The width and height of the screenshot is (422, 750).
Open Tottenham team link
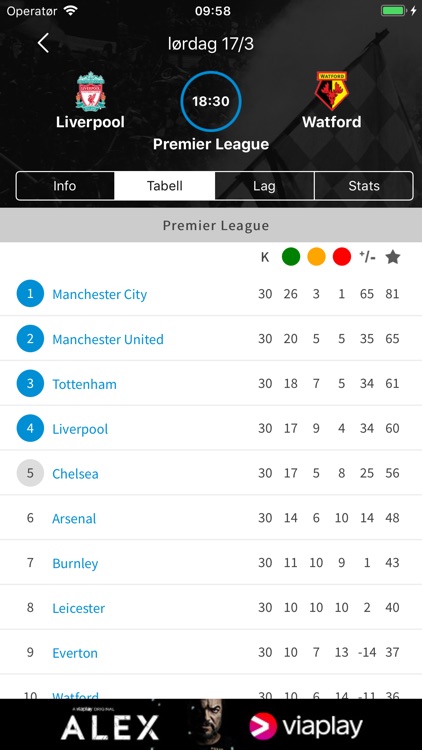(x=84, y=384)
